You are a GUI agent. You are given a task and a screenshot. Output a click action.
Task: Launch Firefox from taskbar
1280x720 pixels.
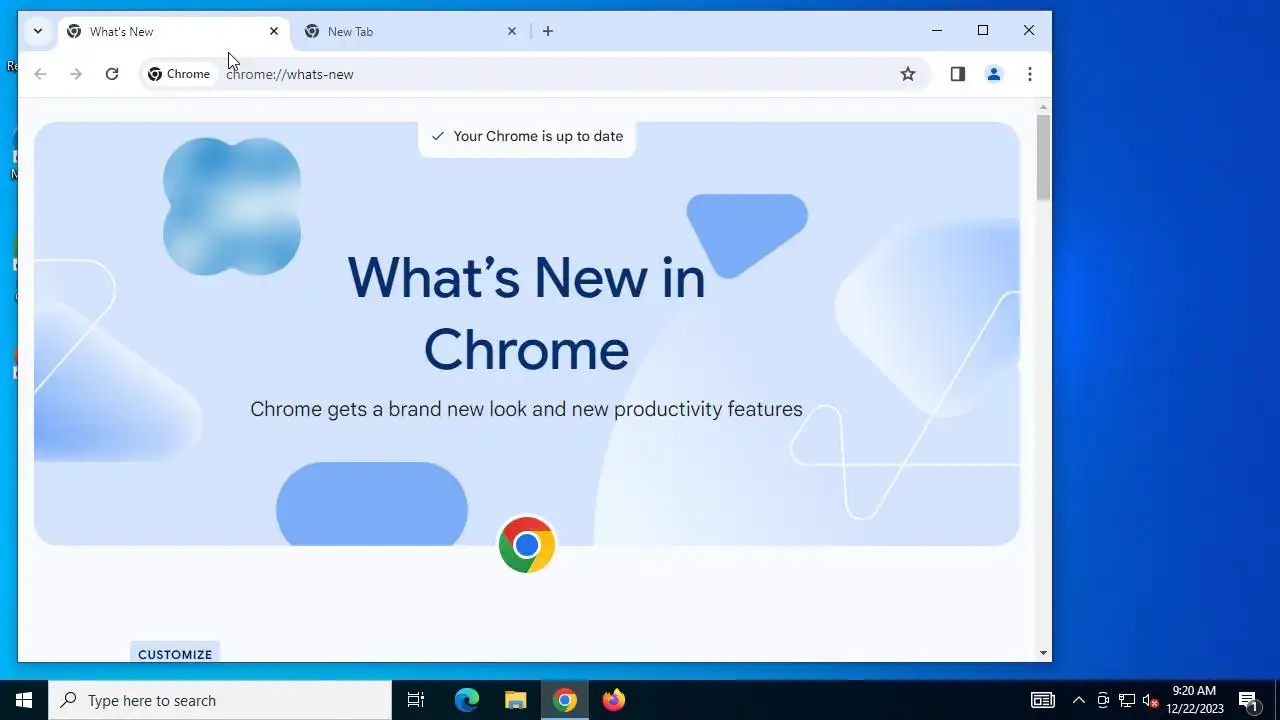point(614,700)
